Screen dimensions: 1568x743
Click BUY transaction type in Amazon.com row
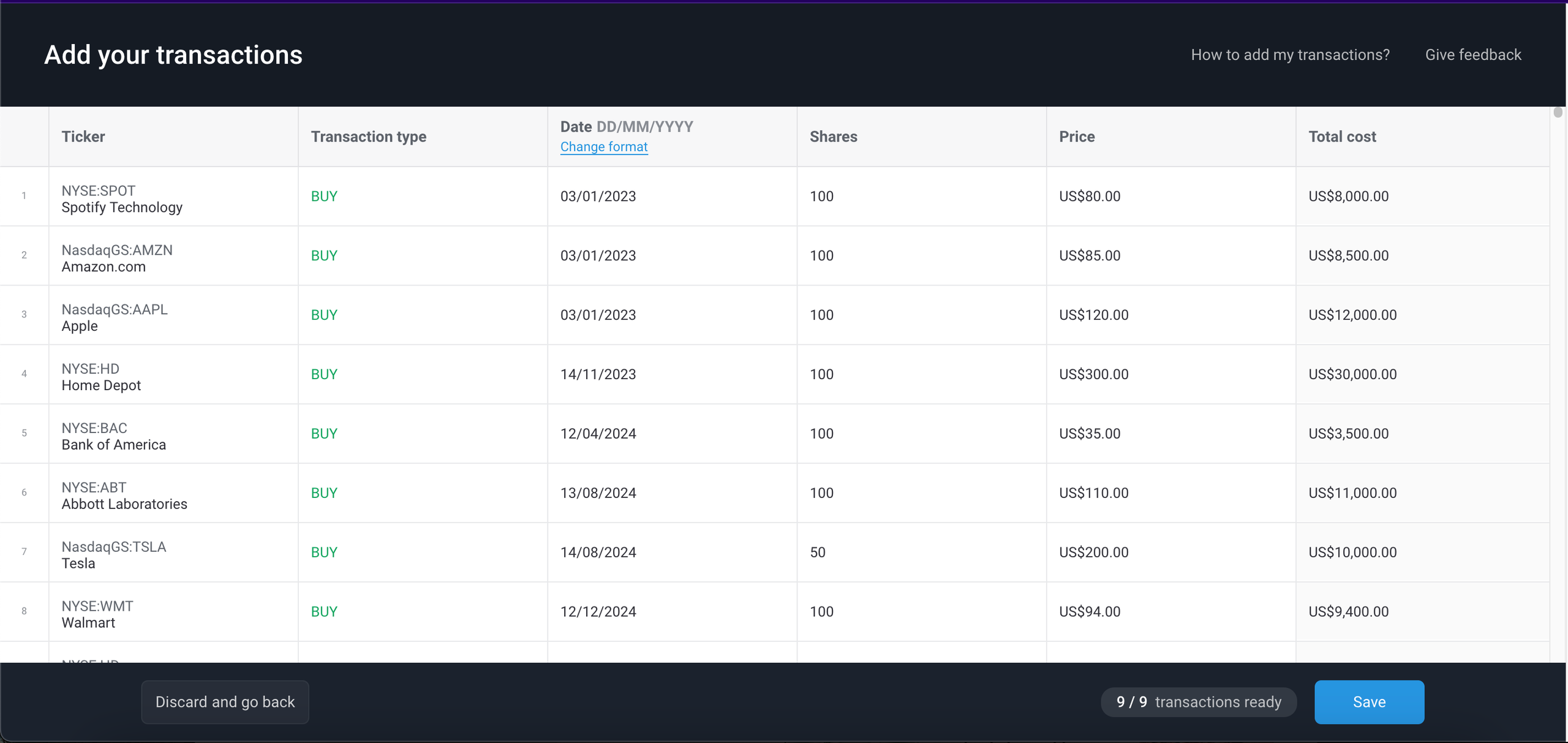pyautogui.click(x=423, y=256)
